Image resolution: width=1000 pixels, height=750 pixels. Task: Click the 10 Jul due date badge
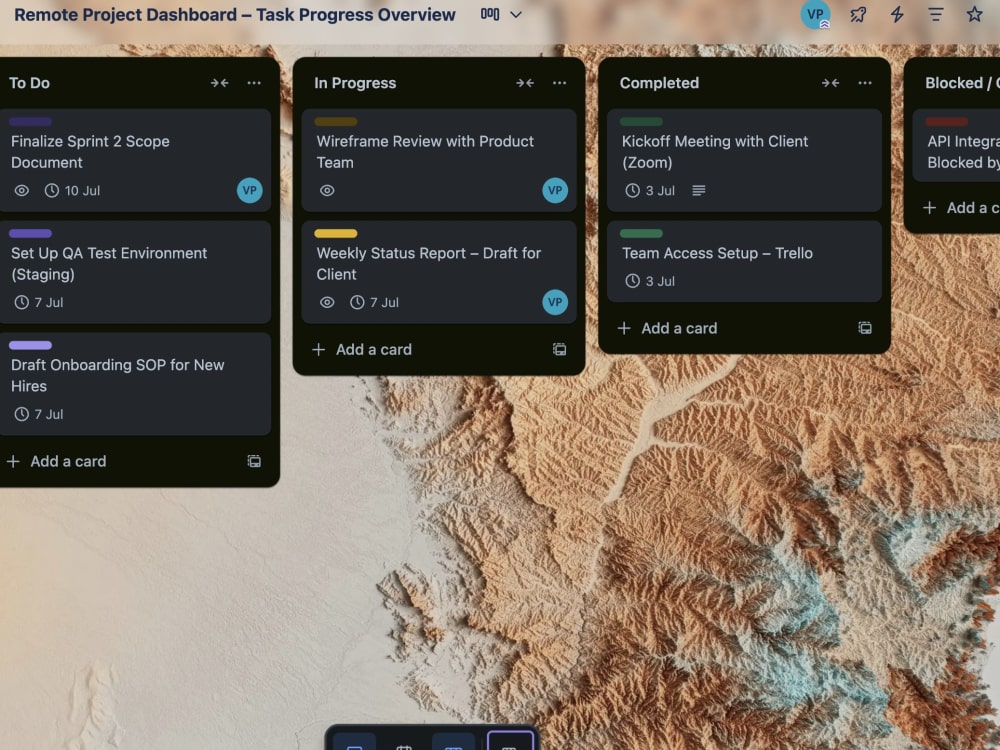72,190
